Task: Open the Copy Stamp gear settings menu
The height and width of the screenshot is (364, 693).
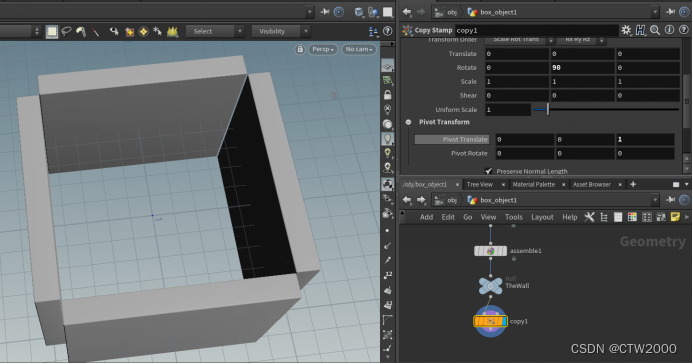Action: [626, 30]
